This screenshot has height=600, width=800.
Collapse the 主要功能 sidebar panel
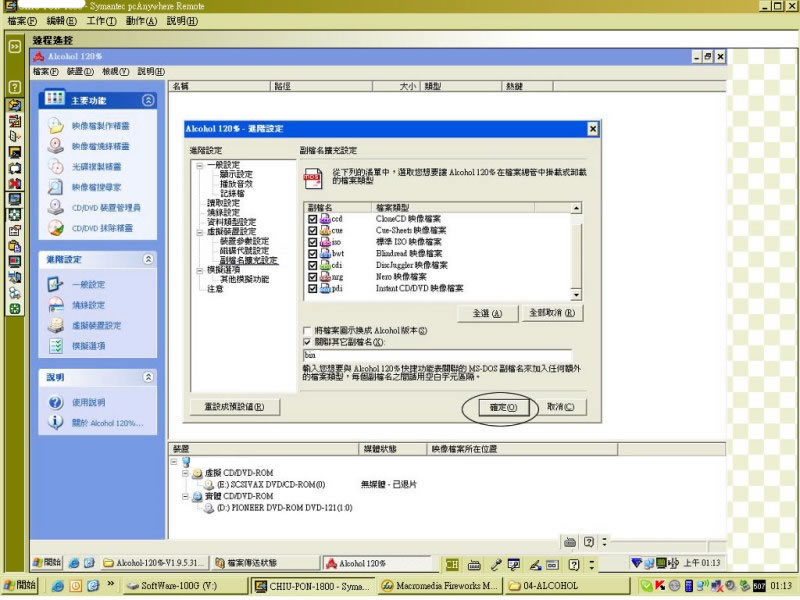pyautogui.click(x=148, y=100)
